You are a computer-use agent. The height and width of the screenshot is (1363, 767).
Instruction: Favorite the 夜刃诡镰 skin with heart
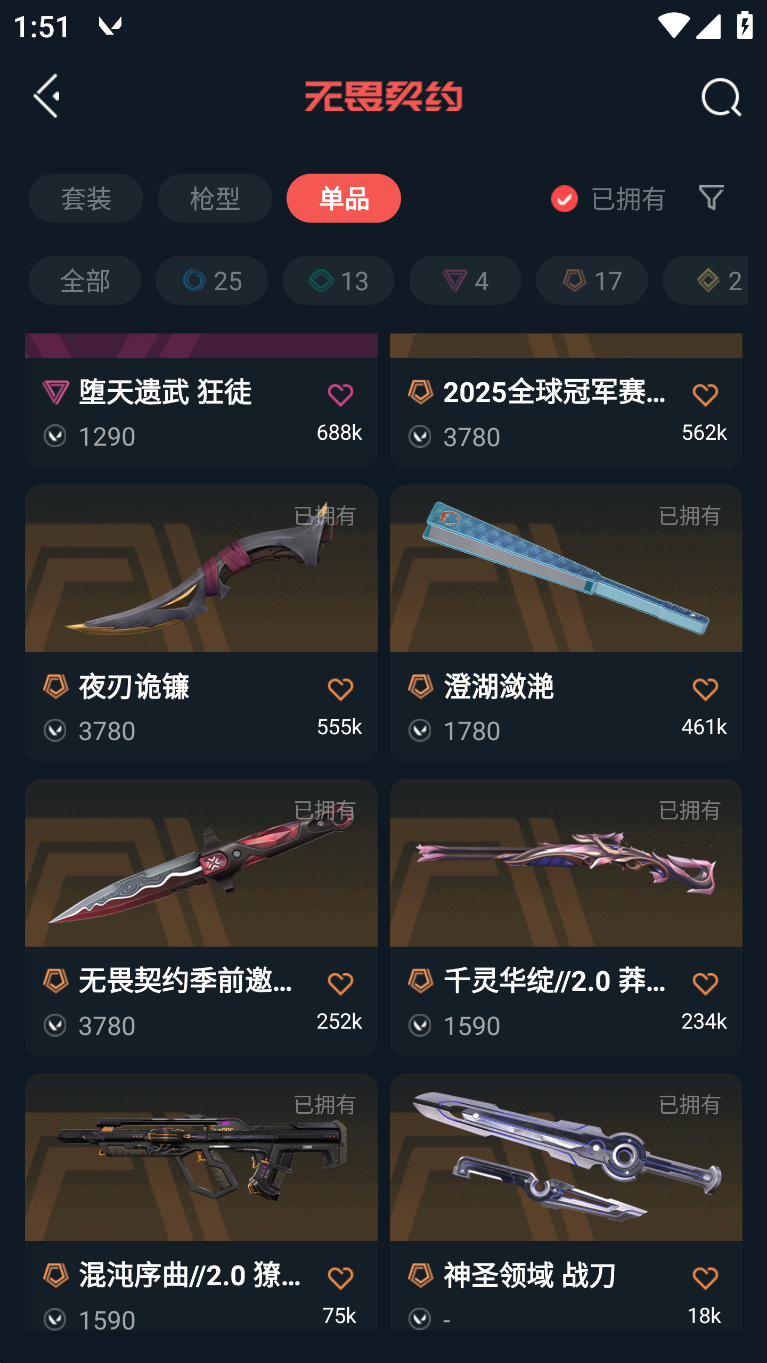point(340,689)
